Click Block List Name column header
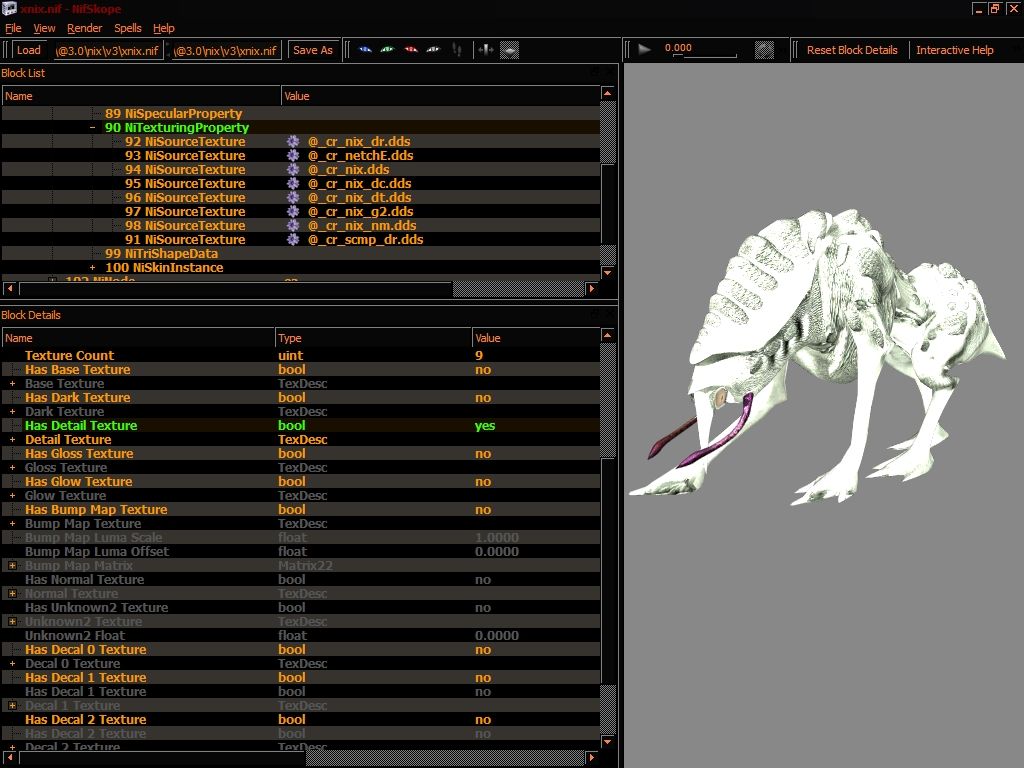 point(141,96)
